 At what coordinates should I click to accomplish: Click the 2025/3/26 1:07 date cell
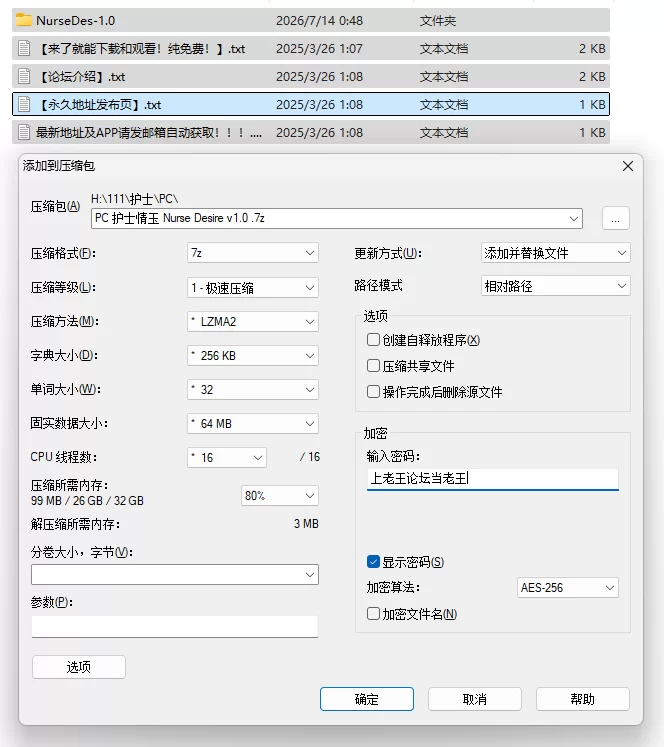point(319,49)
